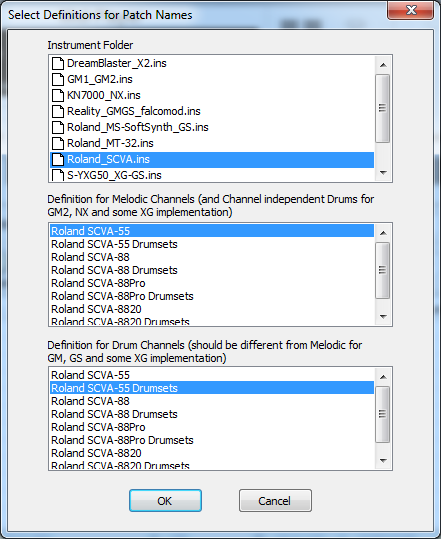Click the file icon beside Roland_MS-SoftSynth_GS.ins
This screenshot has height=539, width=441.
pos(58,127)
